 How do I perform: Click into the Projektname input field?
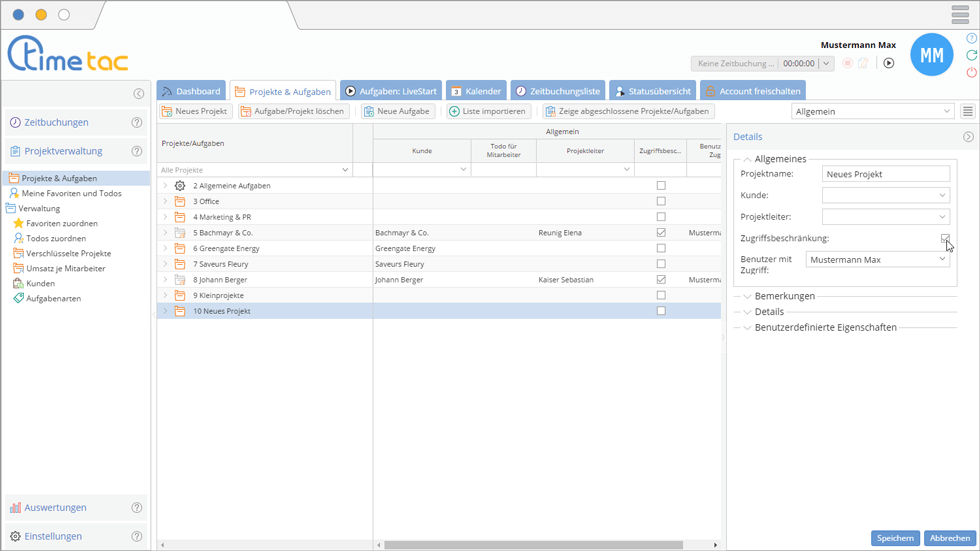tap(884, 174)
